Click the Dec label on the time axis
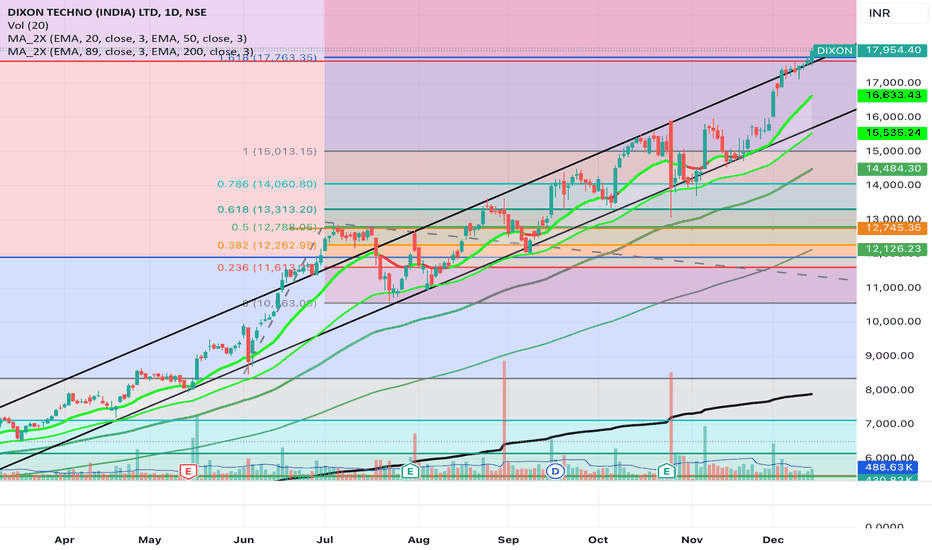Image resolution: width=932 pixels, height=550 pixels. (x=773, y=540)
